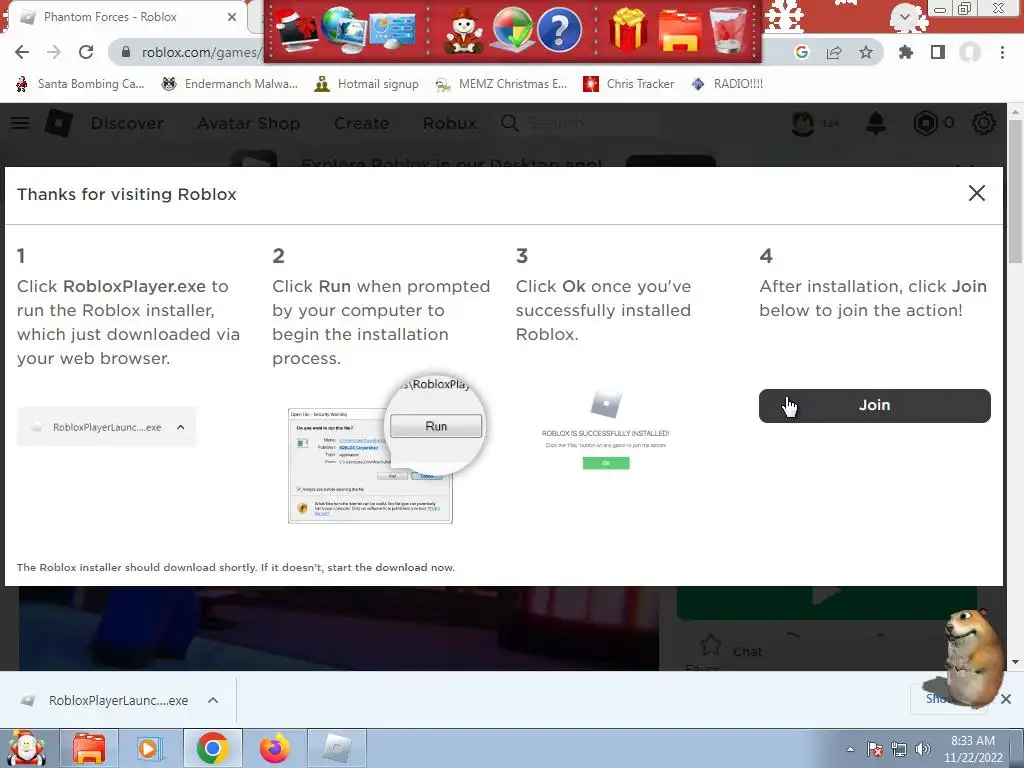Open the Endermanch Malwa... bookmark

tap(229, 84)
